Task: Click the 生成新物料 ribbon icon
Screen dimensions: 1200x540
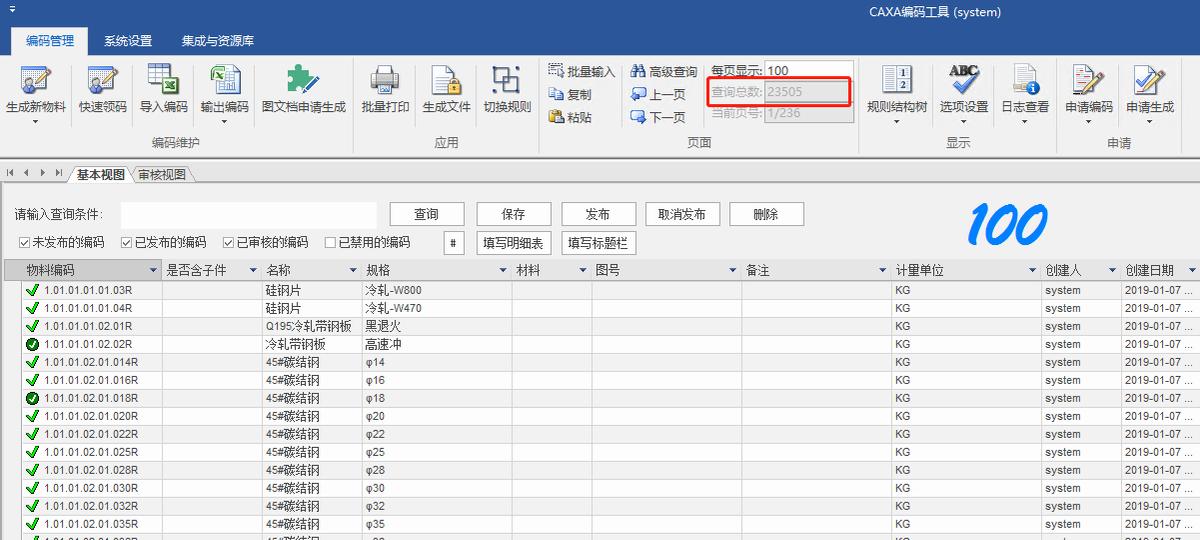Action: [x=36, y=80]
